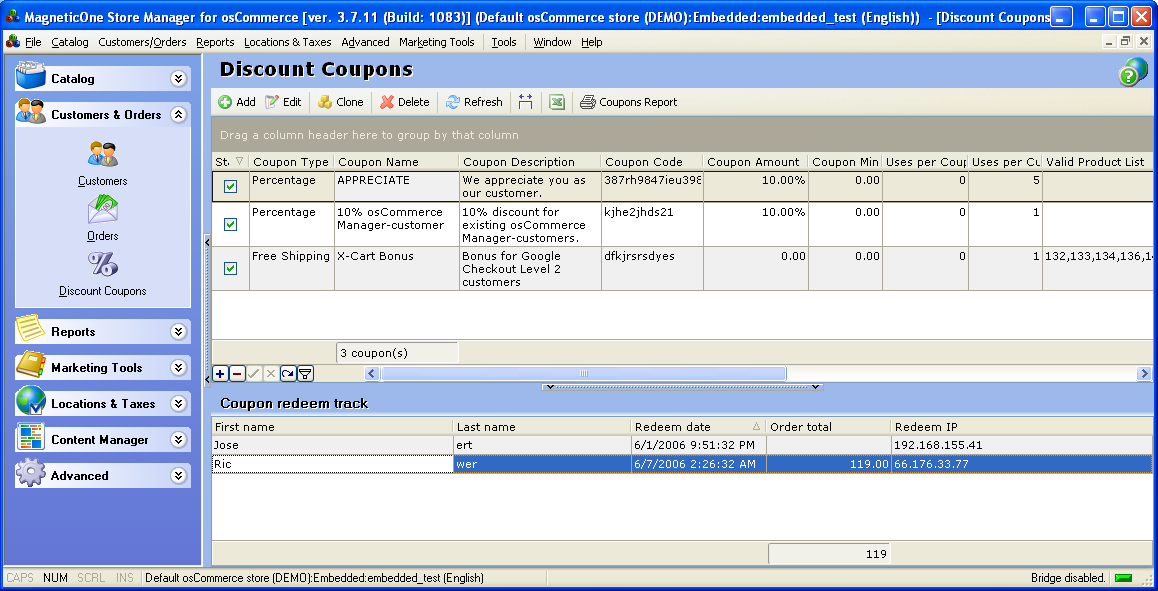
Task: Expand the Locations & Taxes panel
Action: tap(178, 403)
